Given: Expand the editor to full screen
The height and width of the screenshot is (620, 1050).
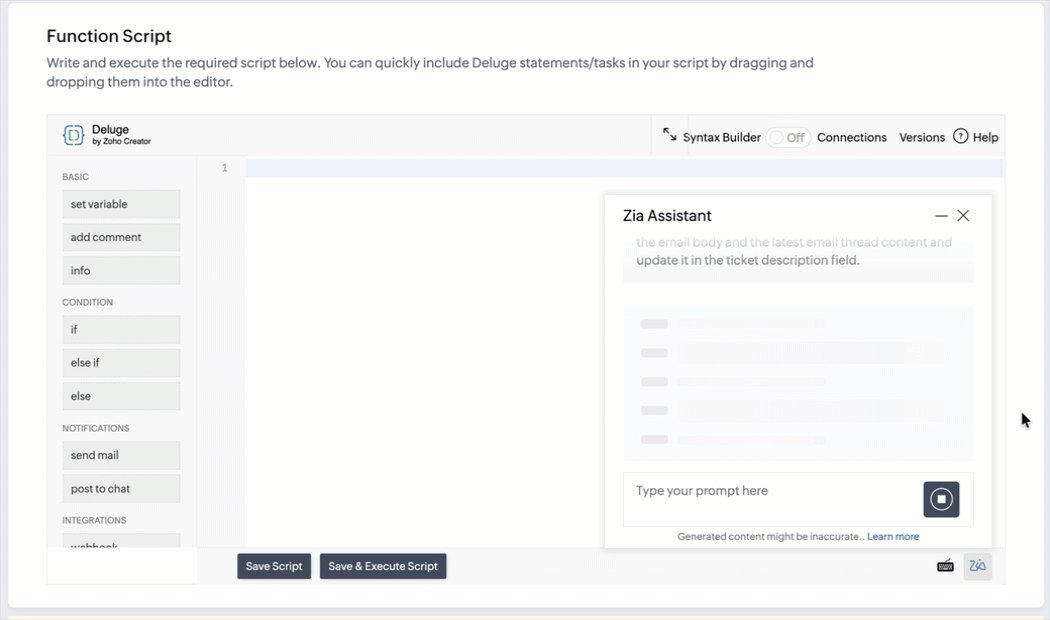Looking at the screenshot, I should click(669, 134).
